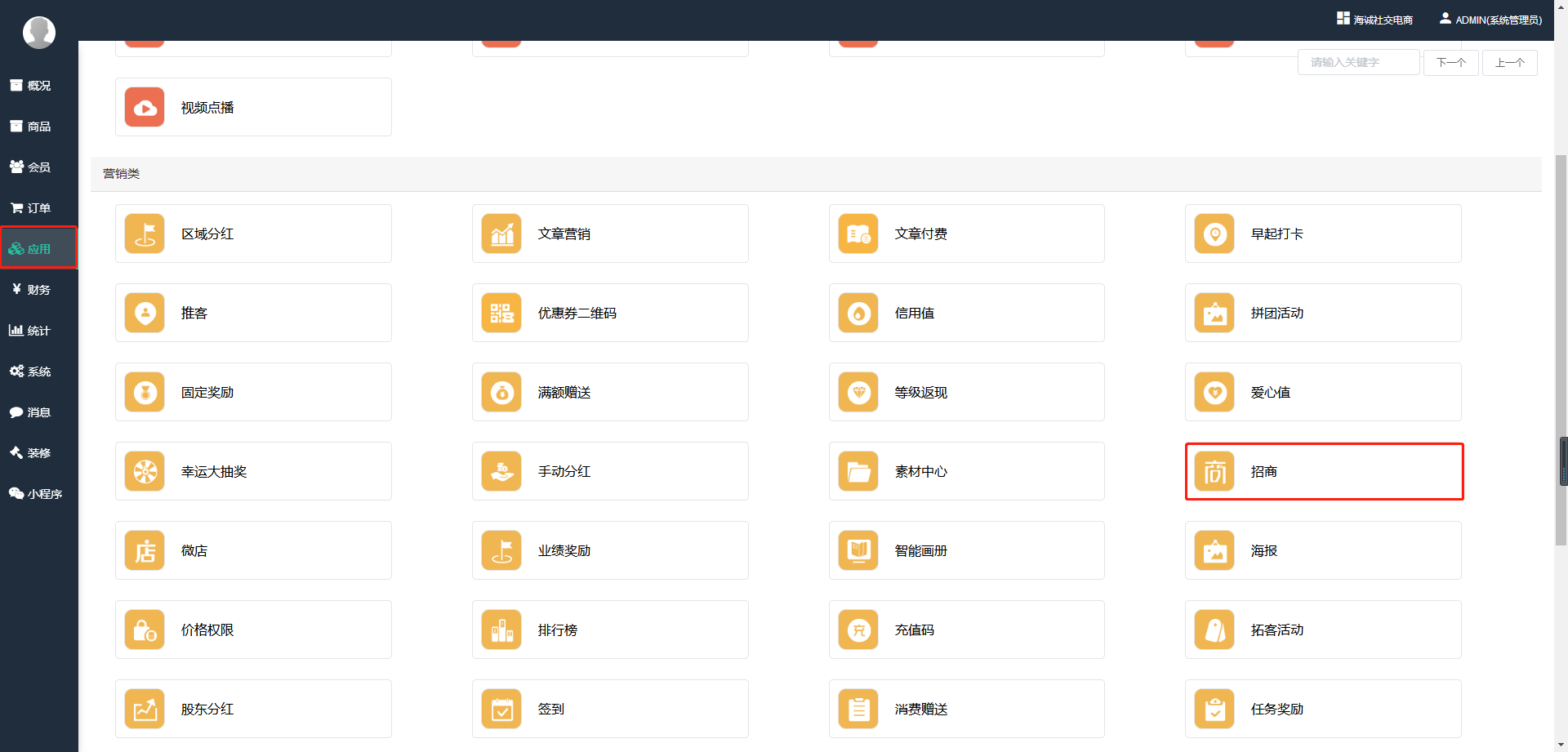Viewport: 1568px width, 752px height.
Task: Open the 排行榜 ranking icon
Action: coord(501,630)
